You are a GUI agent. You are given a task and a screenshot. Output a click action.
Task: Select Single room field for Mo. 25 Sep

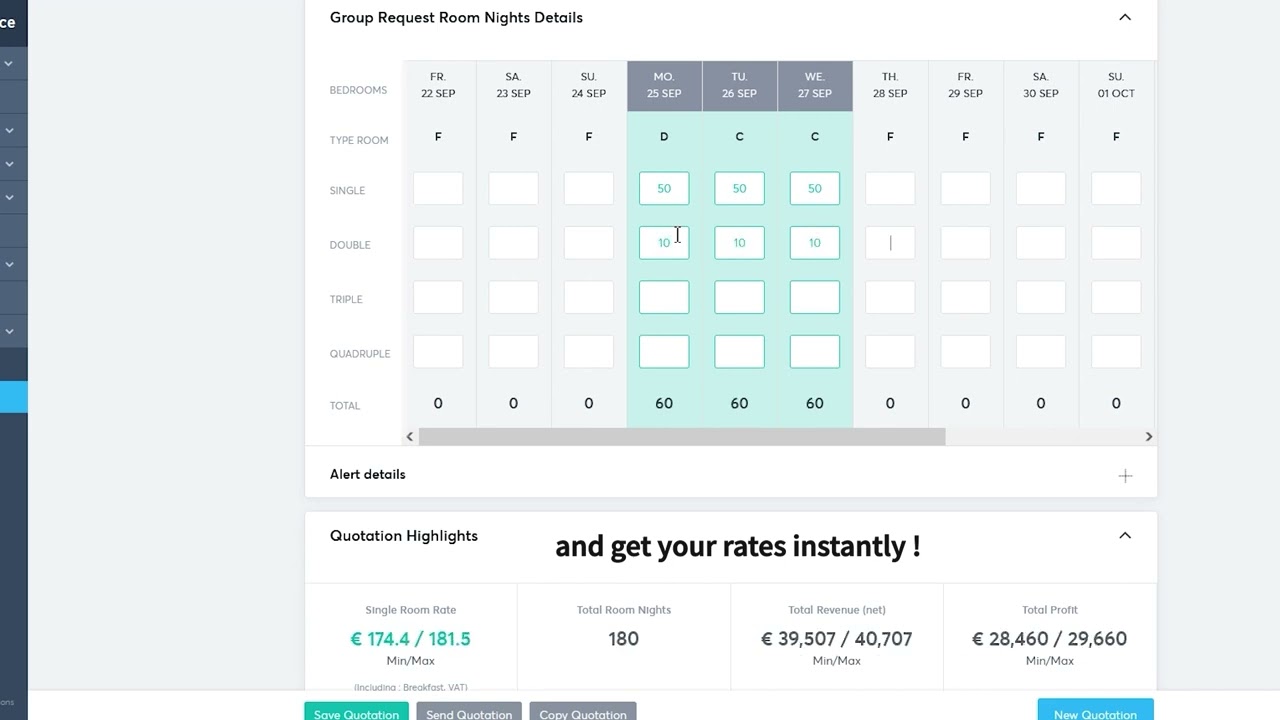pos(664,189)
